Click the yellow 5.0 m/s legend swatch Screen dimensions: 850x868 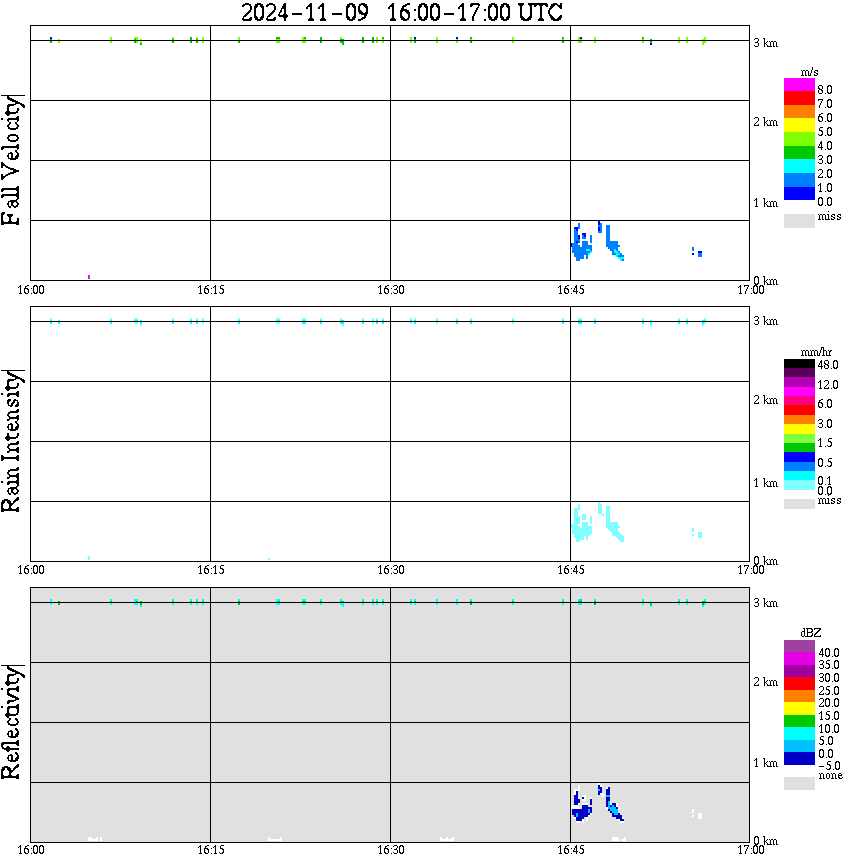click(799, 126)
